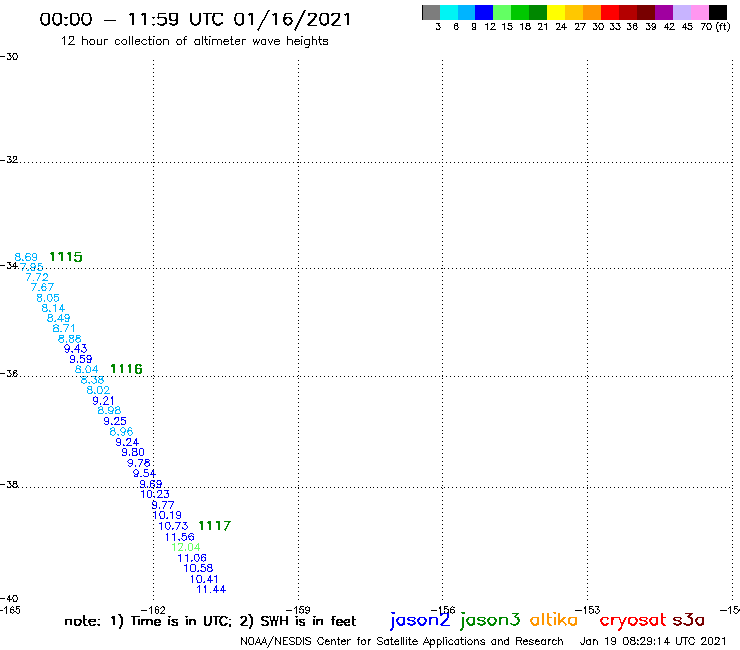This screenshot has width=740, height=650.
Task: Click the 70 (ft) legend label
Action: click(715, 26)
